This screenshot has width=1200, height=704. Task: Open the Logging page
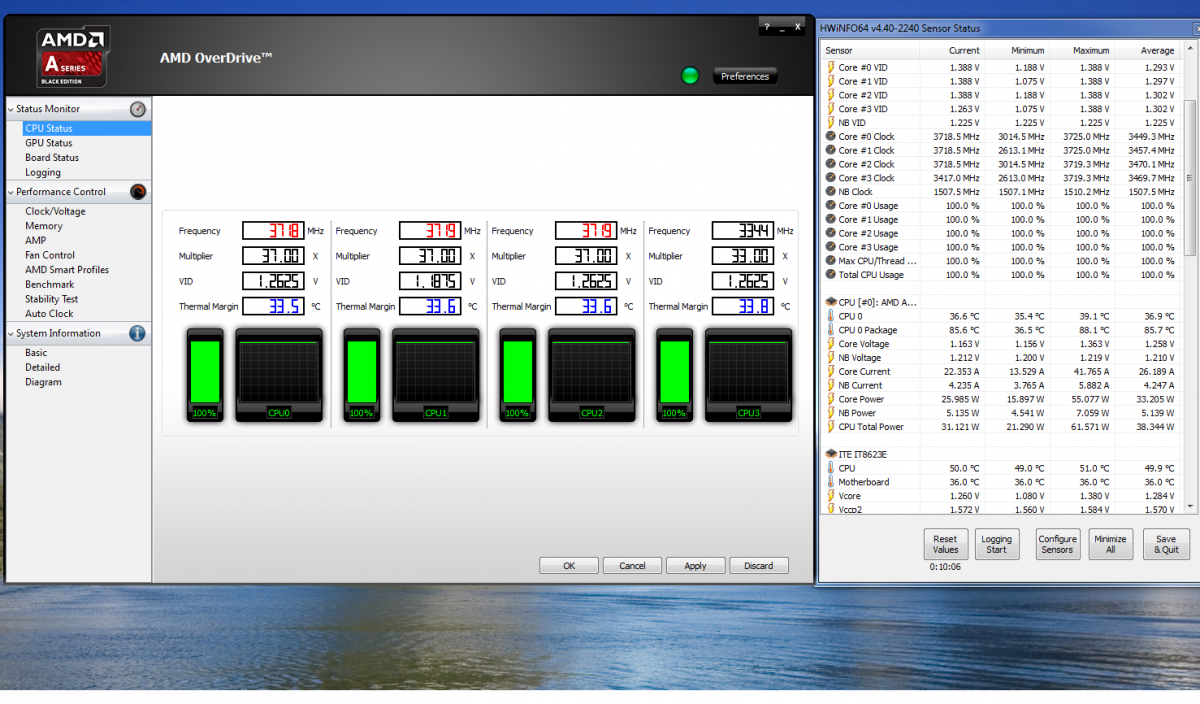[43, 173]
